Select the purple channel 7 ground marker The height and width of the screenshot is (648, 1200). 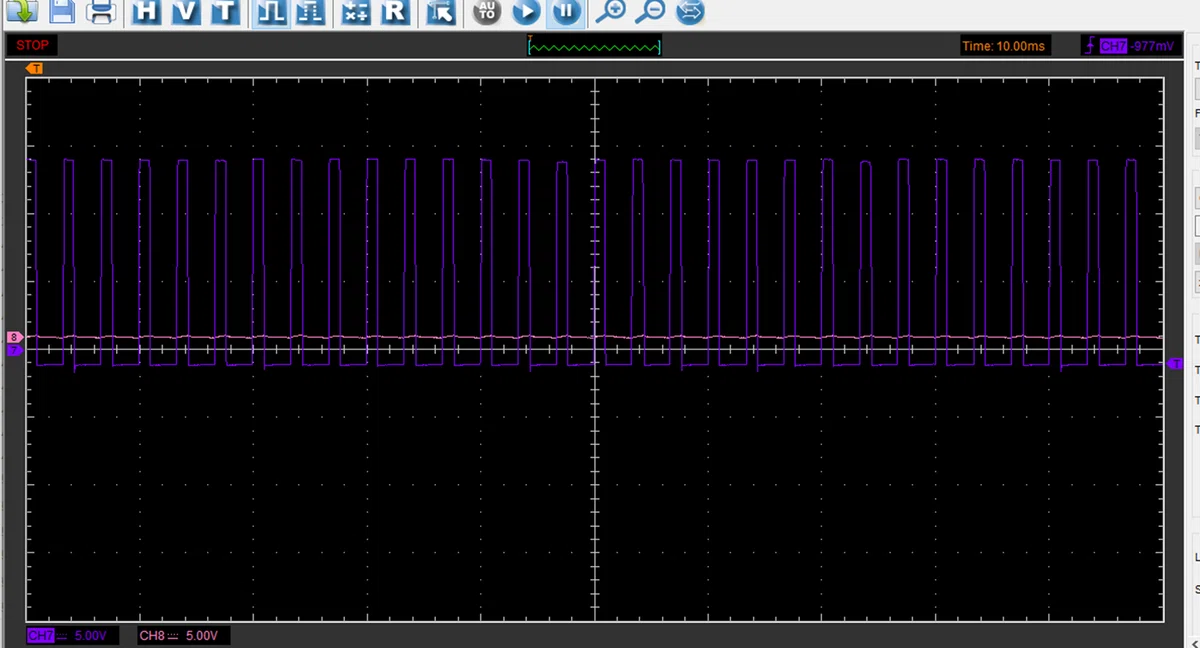pyautogui.click(x=15, y=352)
